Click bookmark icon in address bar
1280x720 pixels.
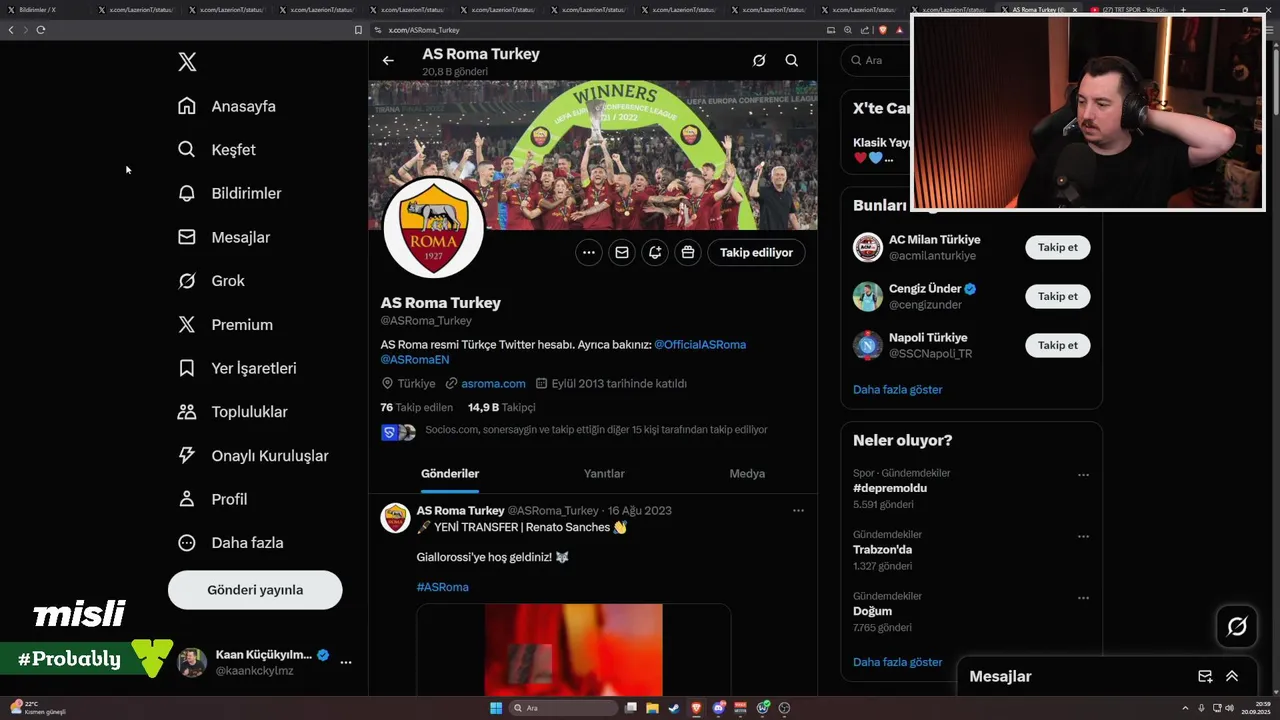pyautogui.click(x=358, y=30)
